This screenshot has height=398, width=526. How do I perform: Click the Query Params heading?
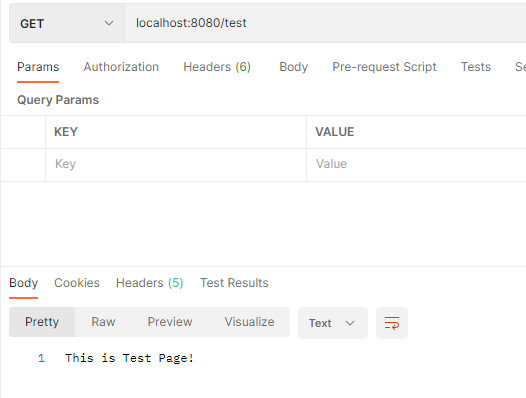(x=58, y=100)
